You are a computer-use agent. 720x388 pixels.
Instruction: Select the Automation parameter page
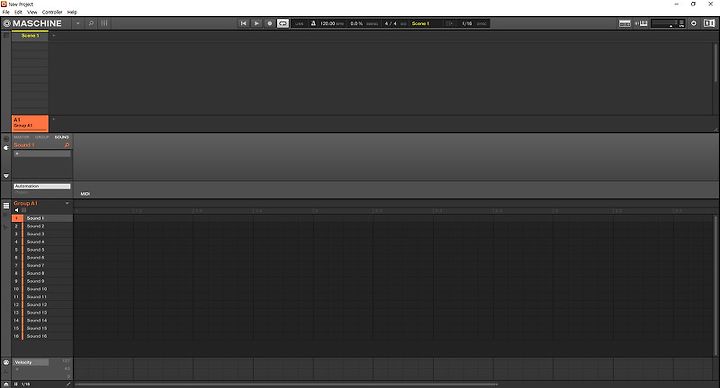(x=42, y=186)
